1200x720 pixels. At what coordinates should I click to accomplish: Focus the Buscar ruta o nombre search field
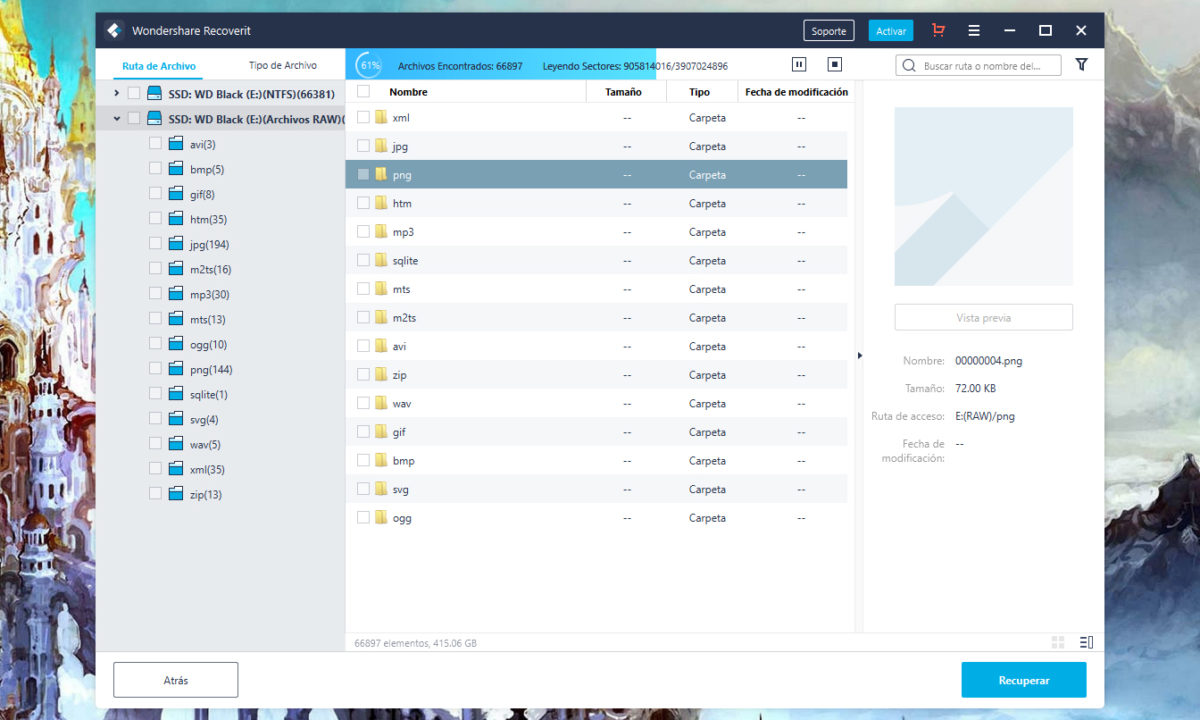coord(988,66)
